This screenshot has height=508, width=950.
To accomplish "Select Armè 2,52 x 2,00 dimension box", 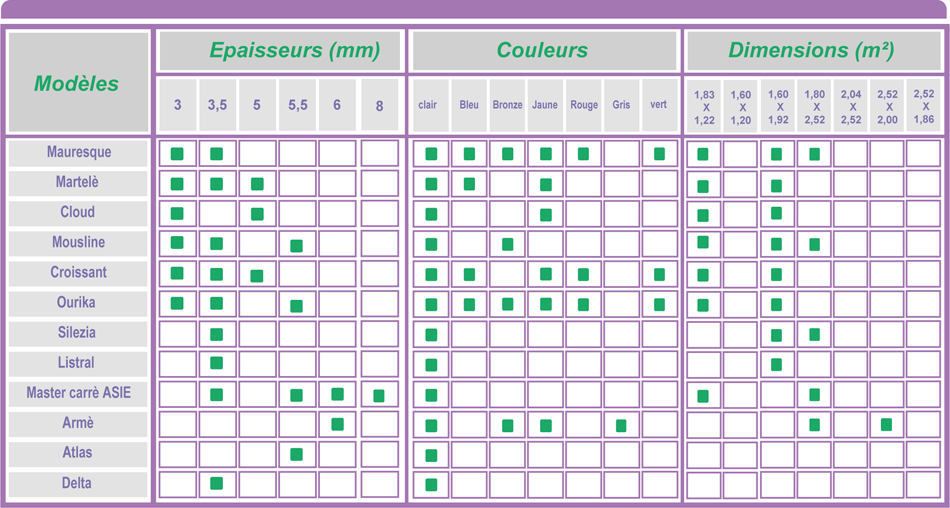I will (887, 425).
